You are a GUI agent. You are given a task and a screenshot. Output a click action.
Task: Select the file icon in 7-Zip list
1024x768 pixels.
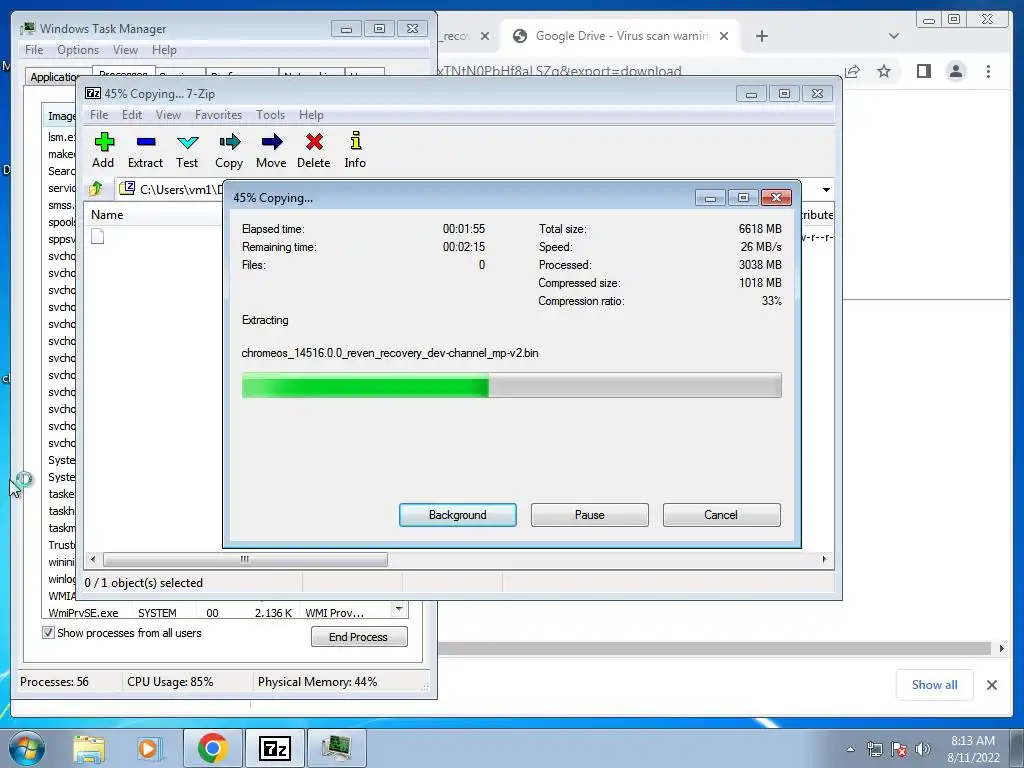(97, 236)
